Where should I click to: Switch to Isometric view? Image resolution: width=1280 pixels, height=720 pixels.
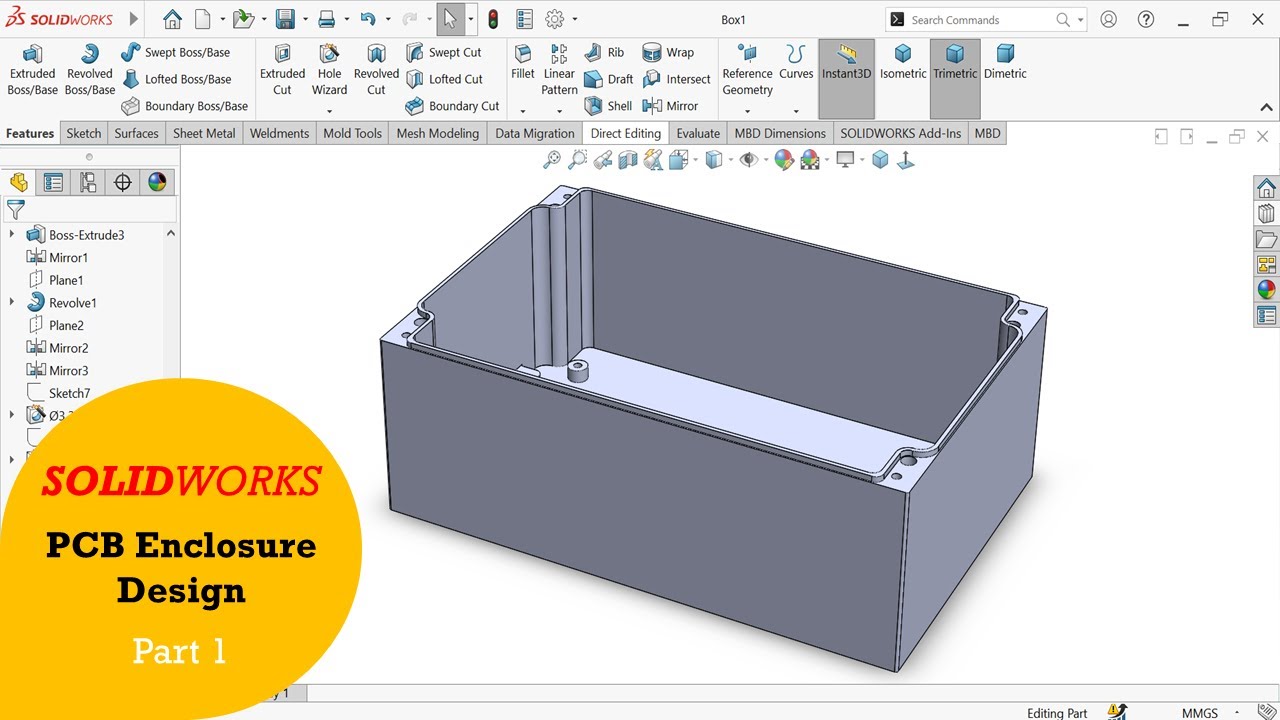[903, 62]
